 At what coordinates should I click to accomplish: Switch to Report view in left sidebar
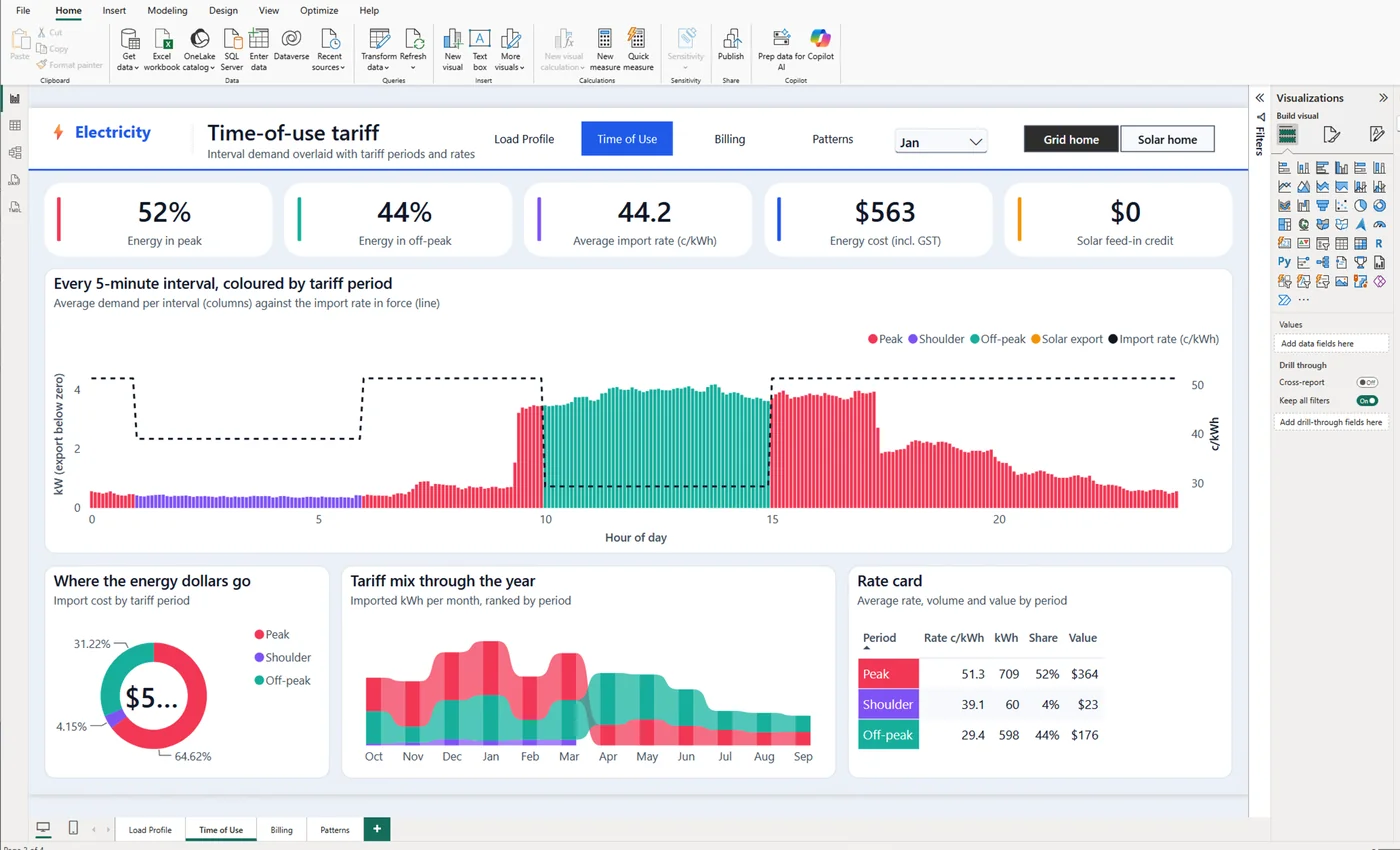click(x=15, y=98)
